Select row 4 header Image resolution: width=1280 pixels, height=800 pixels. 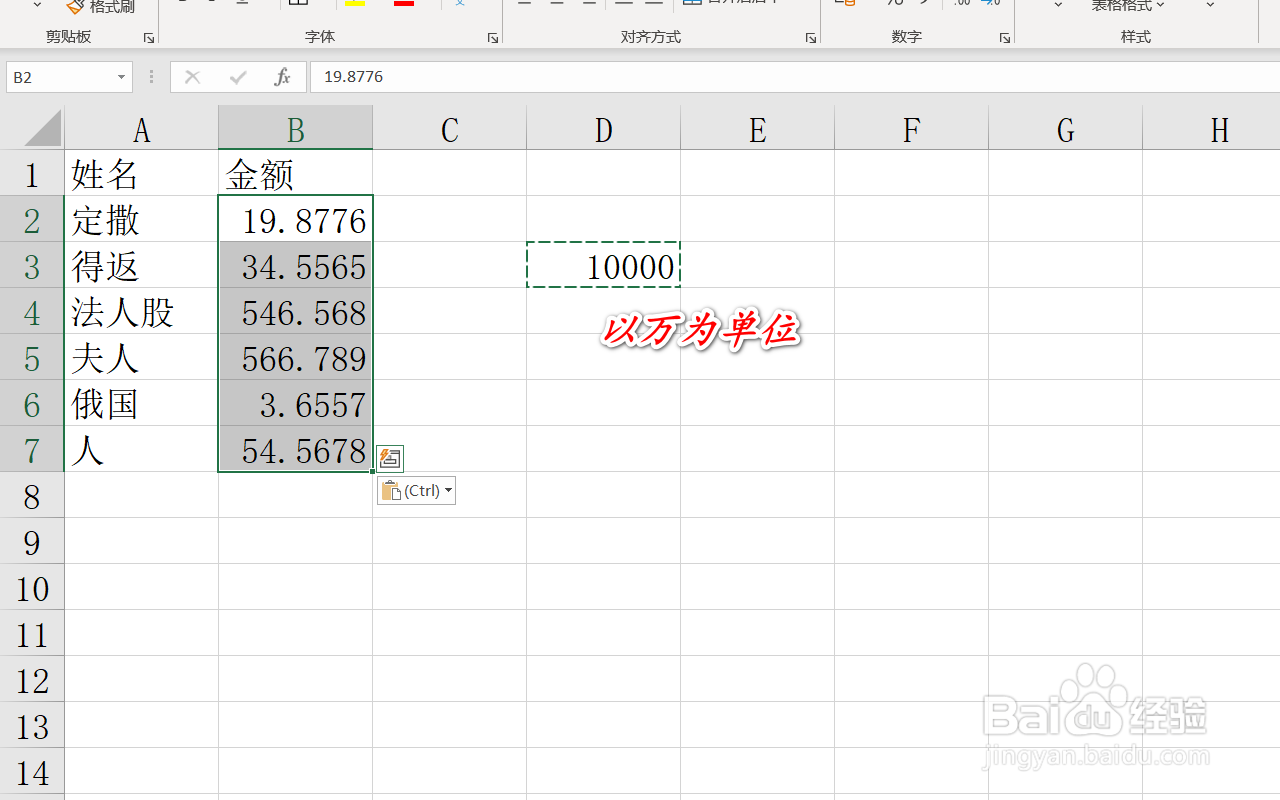[x=32, y=312]
